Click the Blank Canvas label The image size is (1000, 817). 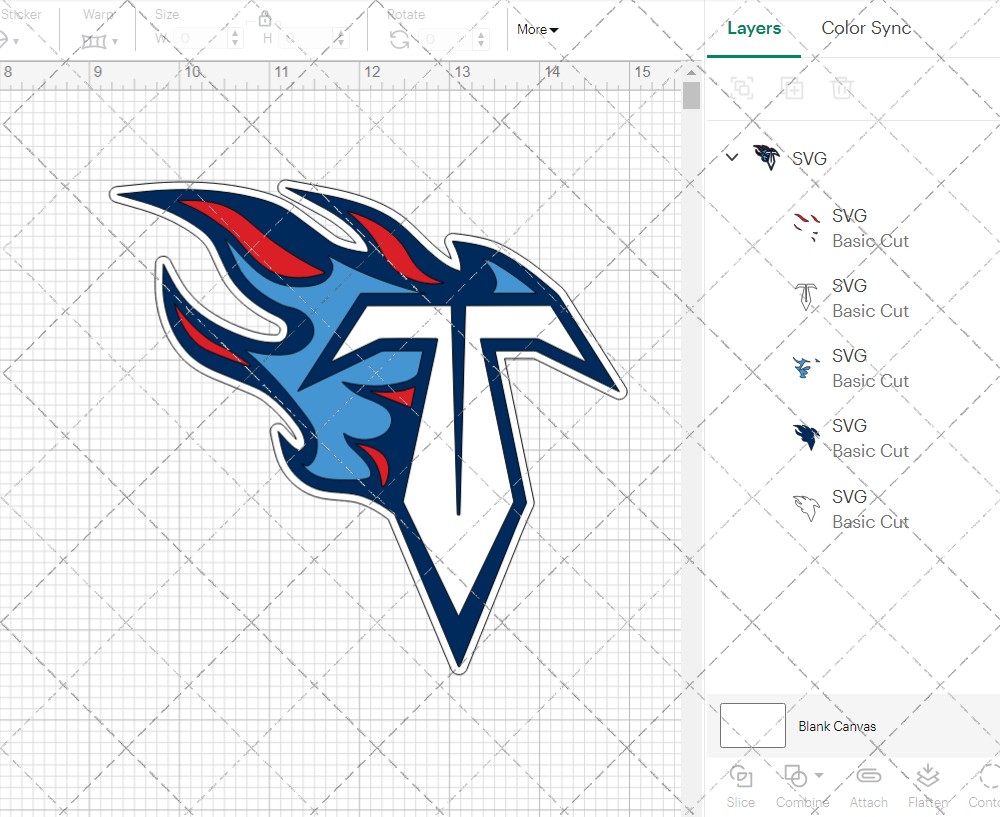(837, 726)
